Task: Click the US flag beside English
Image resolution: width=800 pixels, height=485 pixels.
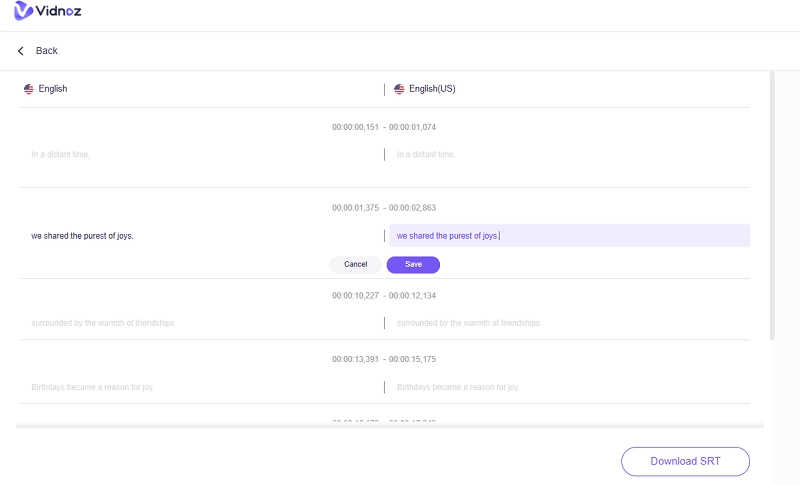Action: [29, 89]
